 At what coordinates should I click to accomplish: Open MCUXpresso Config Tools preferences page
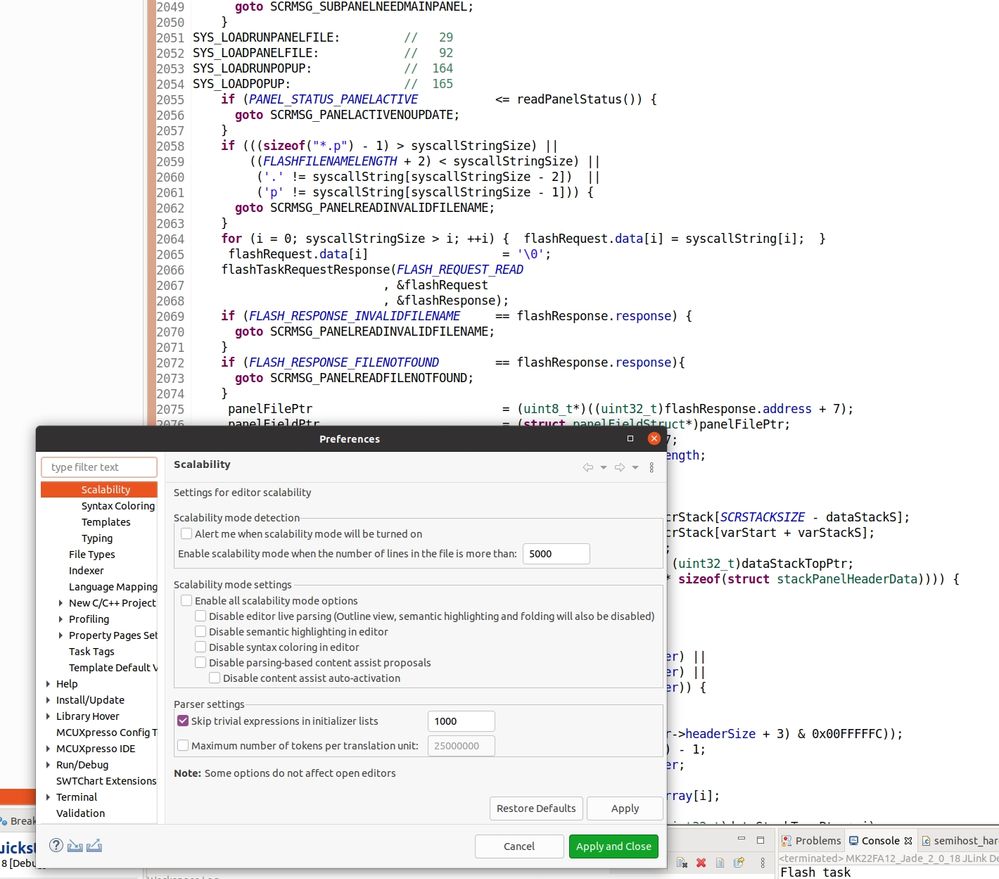[x=106, y=732]
